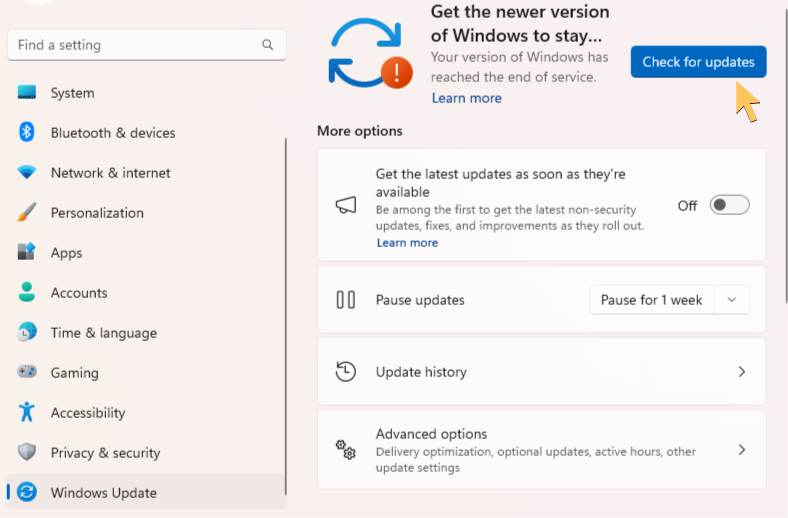Click the Privacy & security shield icon
Viewport: 788px width, 518px height.
27,452
